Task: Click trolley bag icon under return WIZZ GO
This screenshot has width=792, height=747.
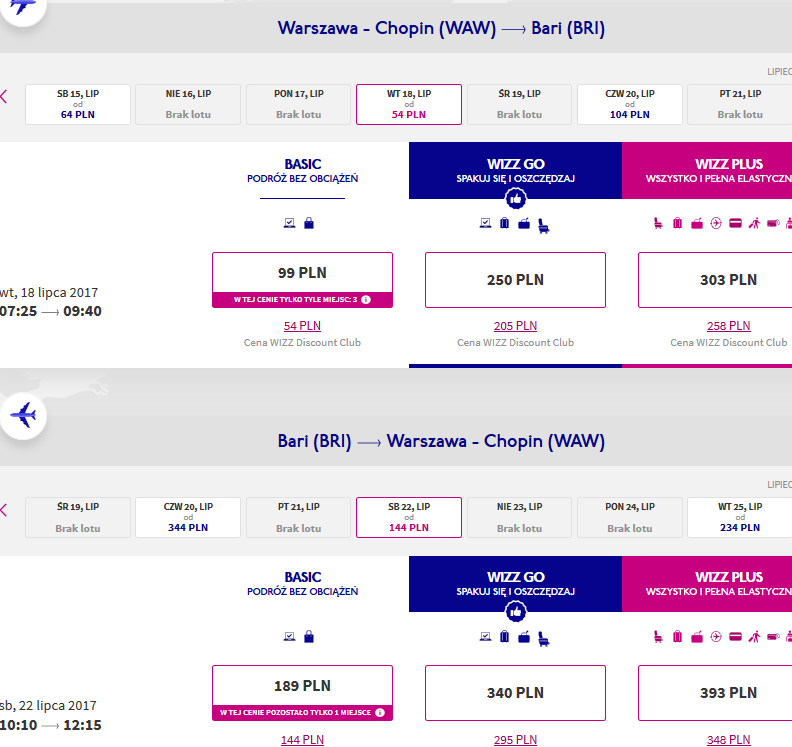Action: click(524, 636)
